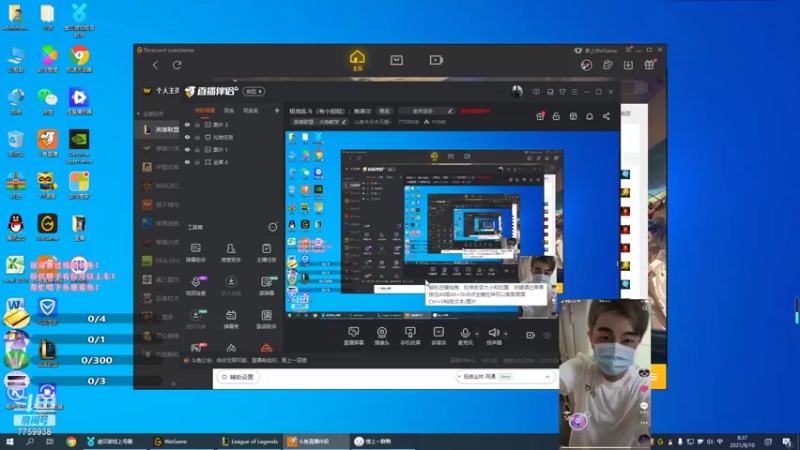
Task: Click the share icon in streaming app
Action: pos(606,116)
